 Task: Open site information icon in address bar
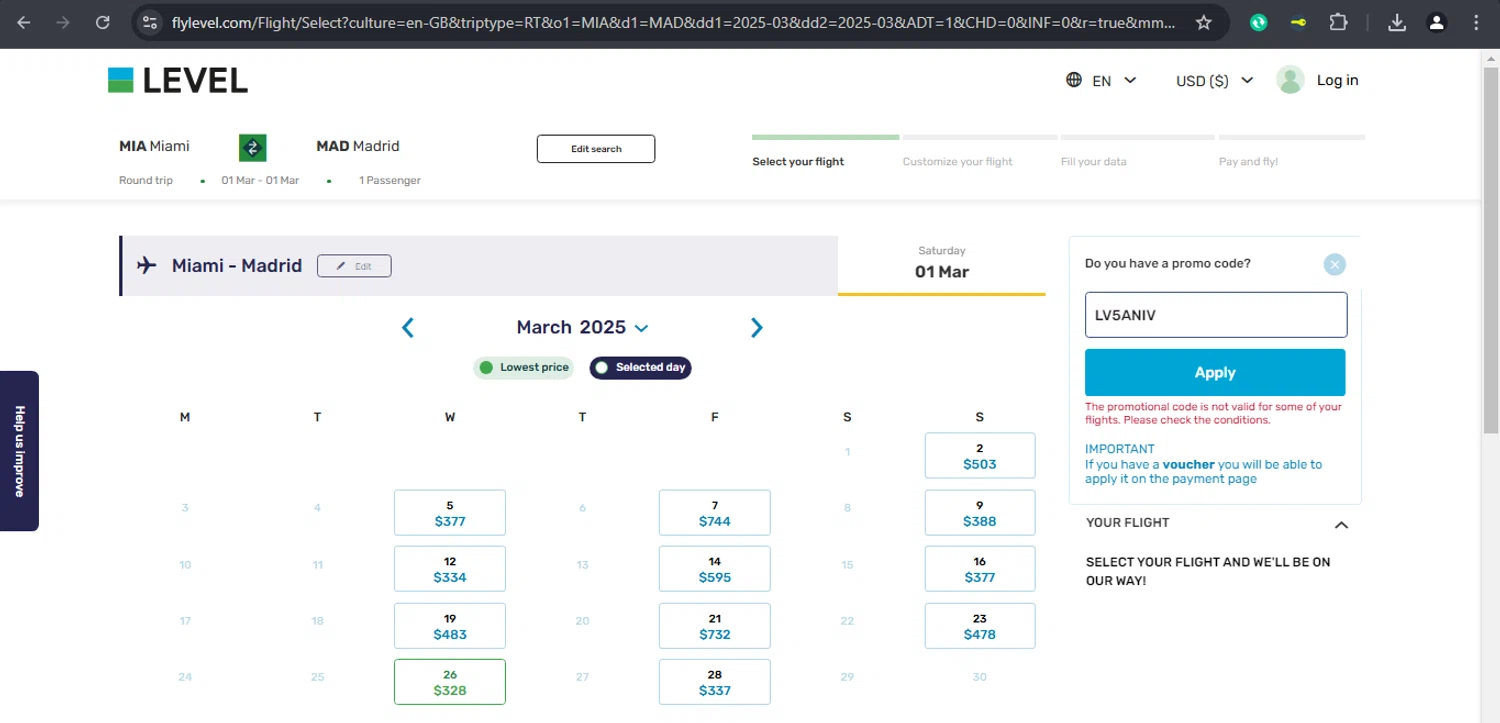point(149,22)
